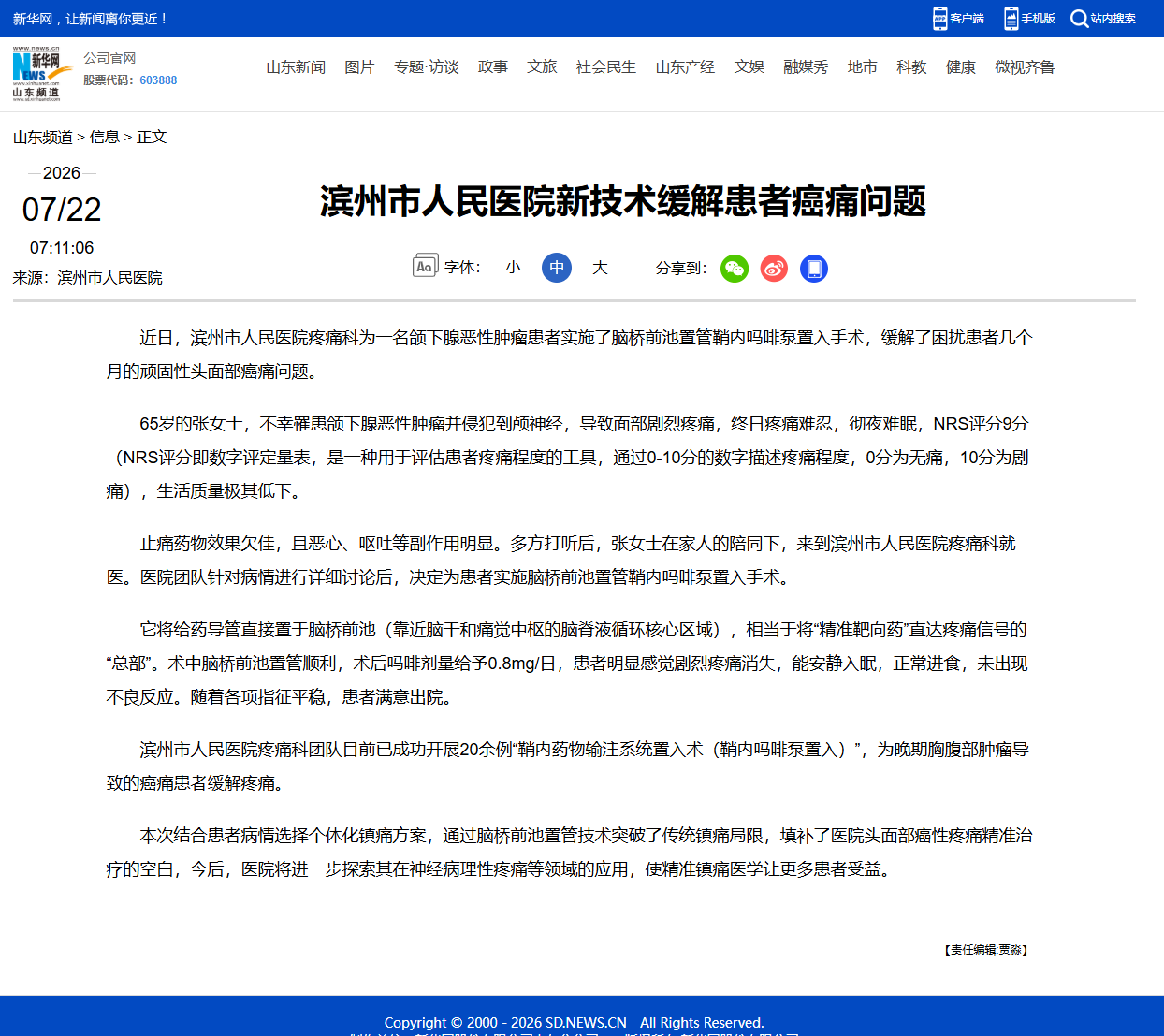
Task: Open the 科教 menu item
Action: point(911,67)
